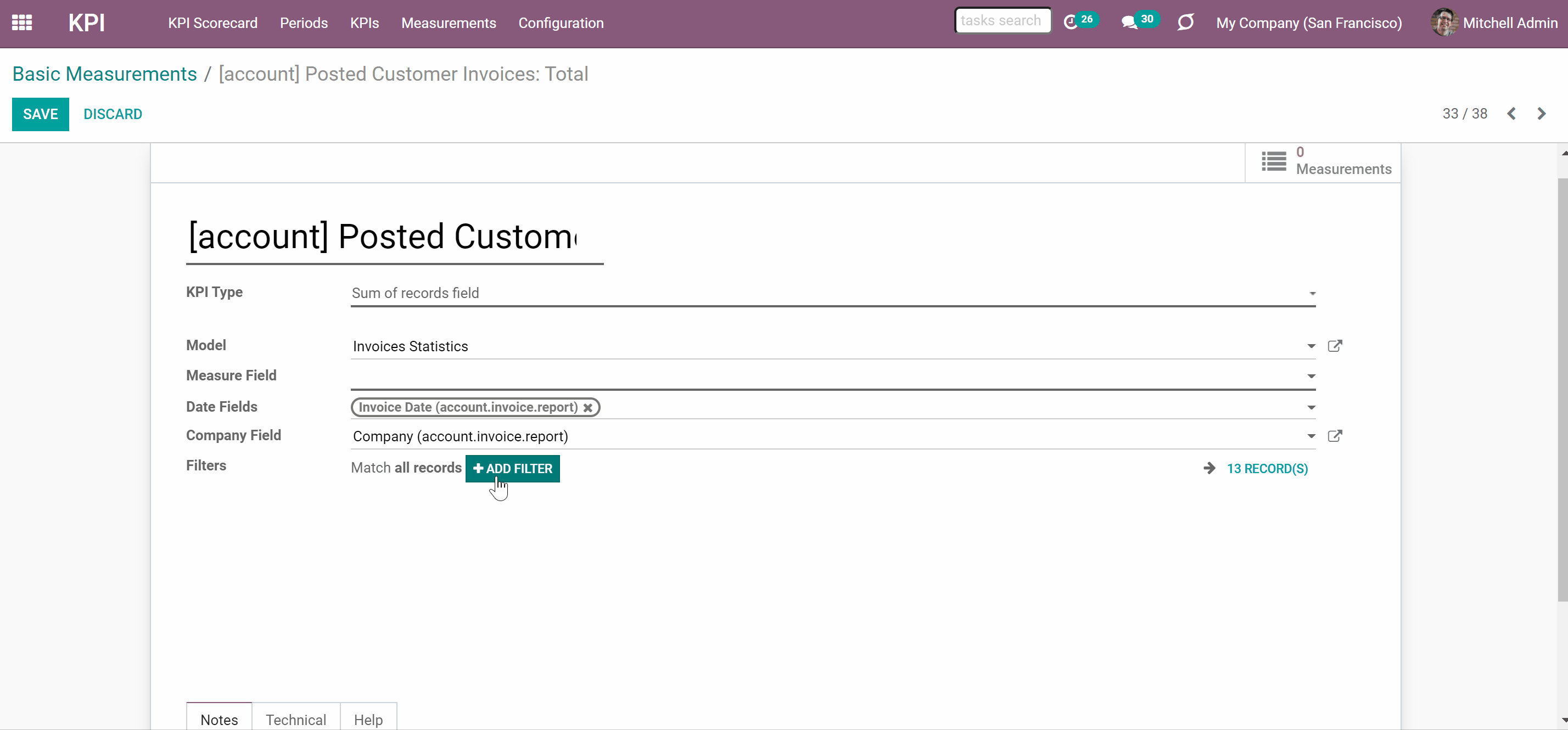Expand the Model dropdown arrow
1568x730 pixels.
1311,347
